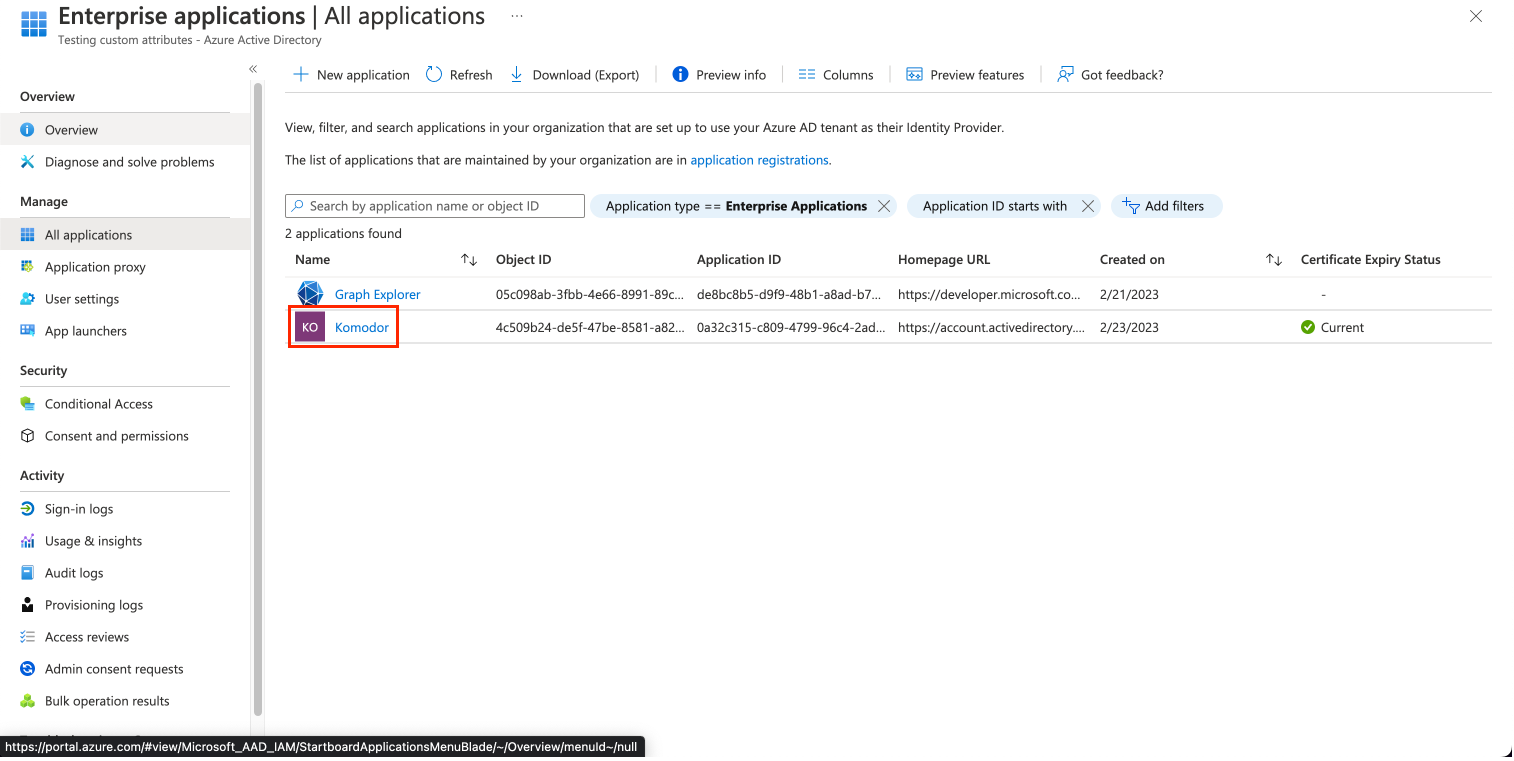Click the Enterprise applications grid icon
The height and width of the screenshot is (761, 1514).
pyautogui.click(x=33, y=24)
